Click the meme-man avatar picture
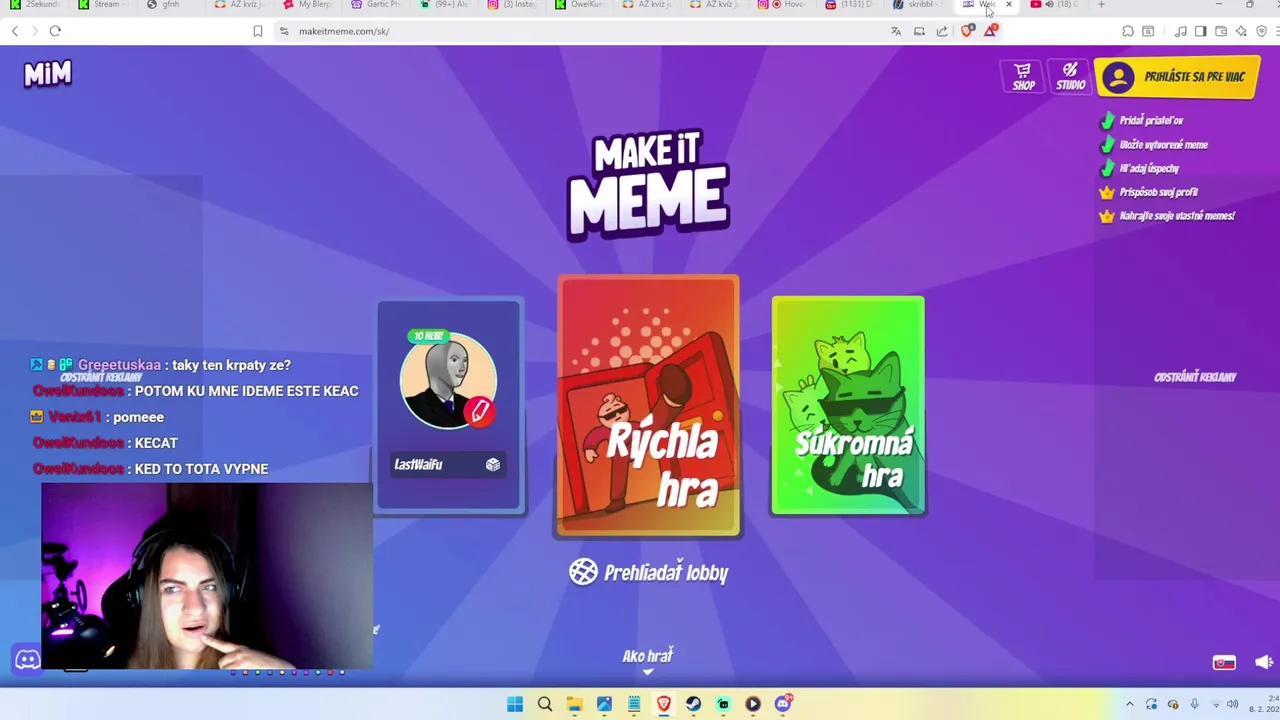The image size is (1280, 720). [x=447, y=381]
